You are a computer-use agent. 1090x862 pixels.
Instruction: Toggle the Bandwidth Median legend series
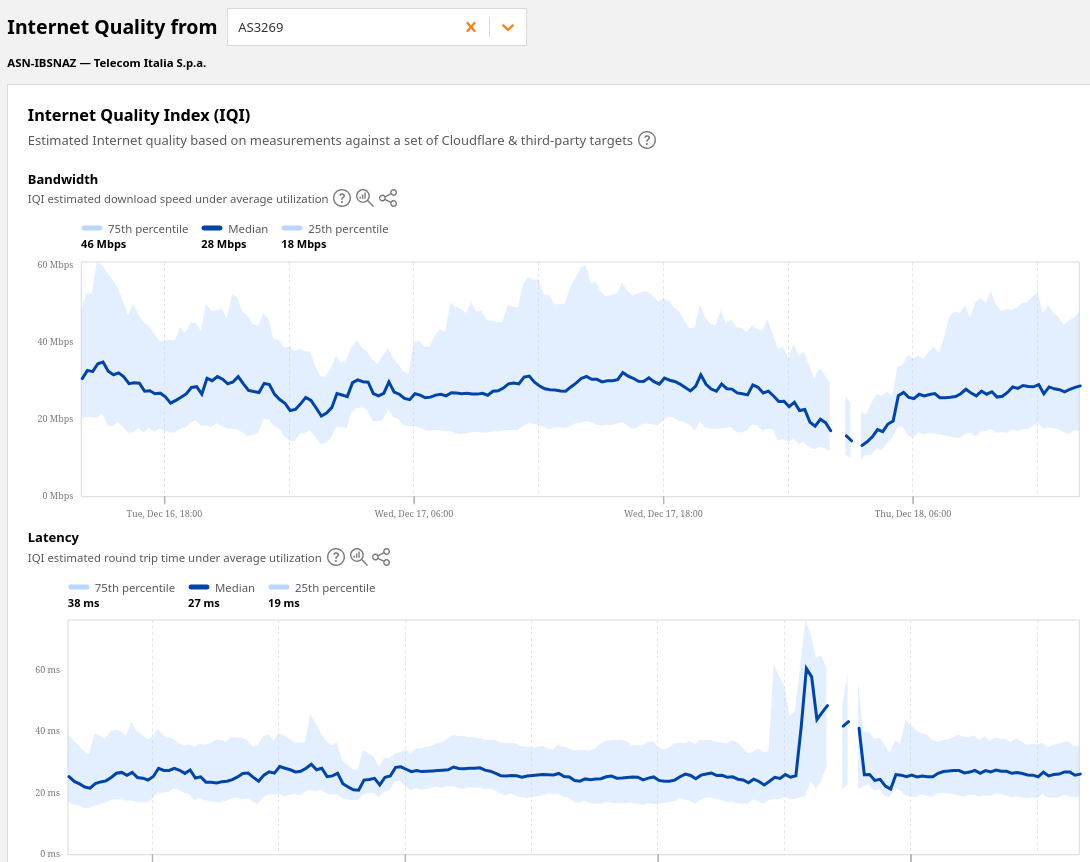tap(235, 229)
